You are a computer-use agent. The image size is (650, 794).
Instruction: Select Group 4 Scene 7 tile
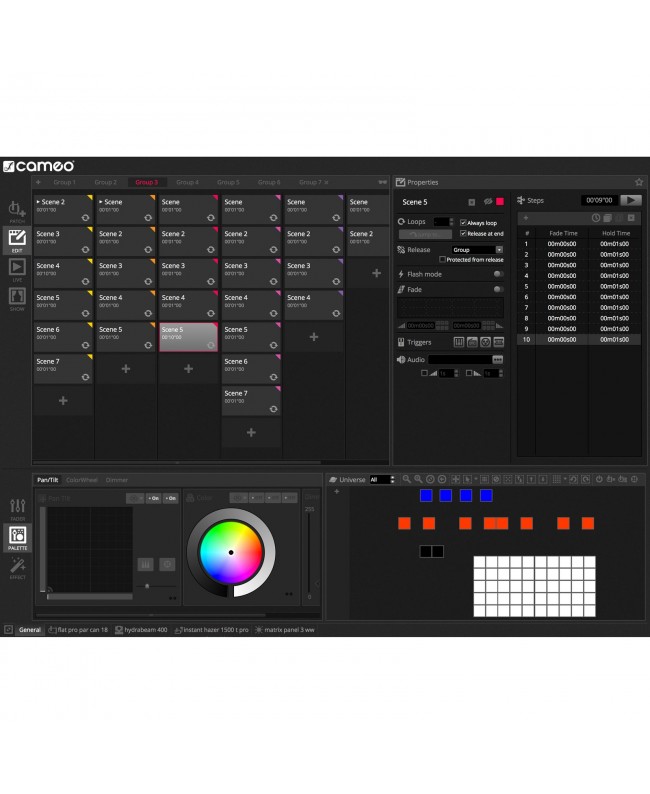251,401
